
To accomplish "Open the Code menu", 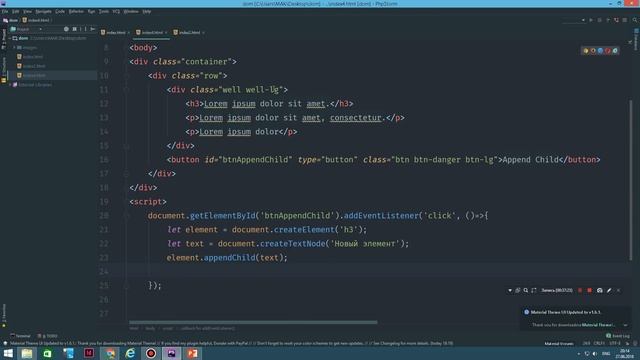I will point(60,11).
